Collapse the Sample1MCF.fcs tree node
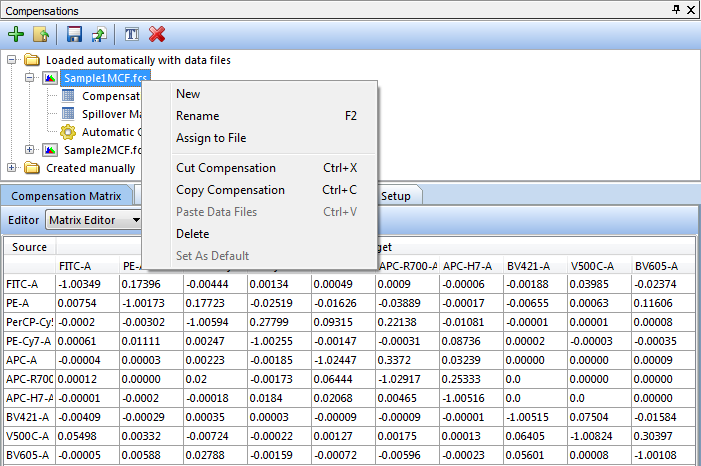 (x=30, y=78)
